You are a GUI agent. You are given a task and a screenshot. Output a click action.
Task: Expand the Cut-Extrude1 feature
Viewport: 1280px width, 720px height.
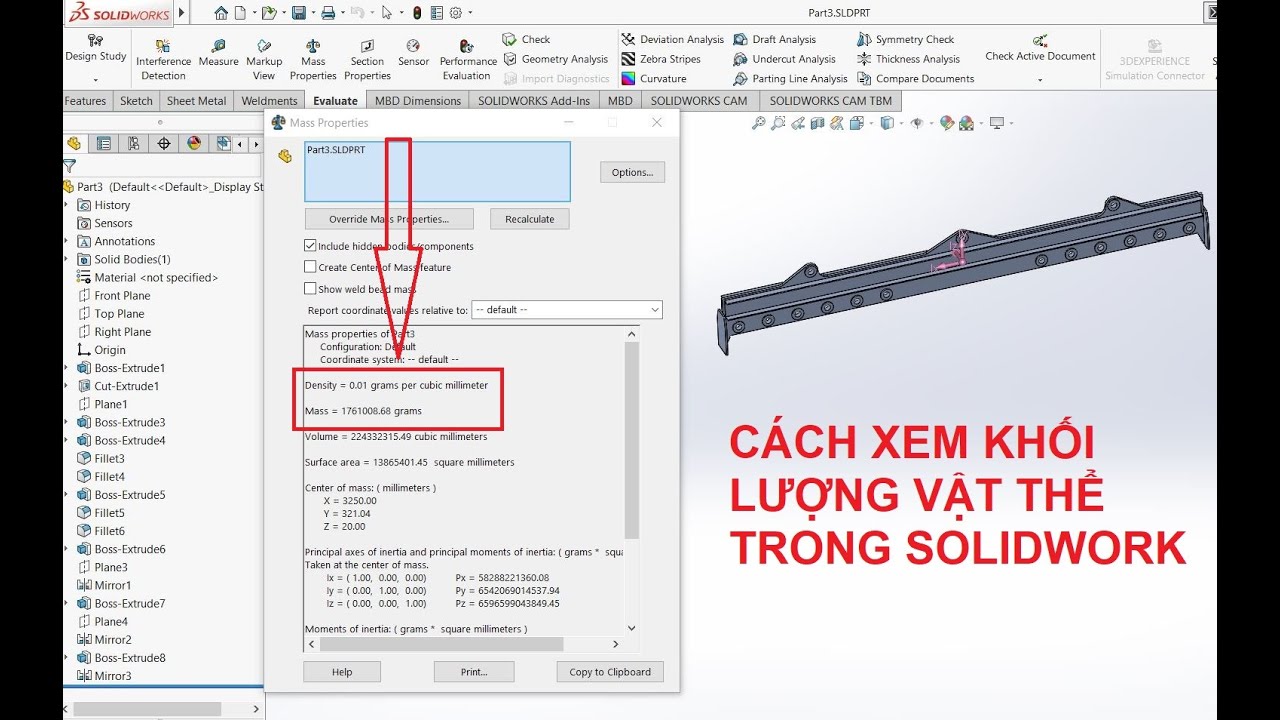(x=67, y=386)
